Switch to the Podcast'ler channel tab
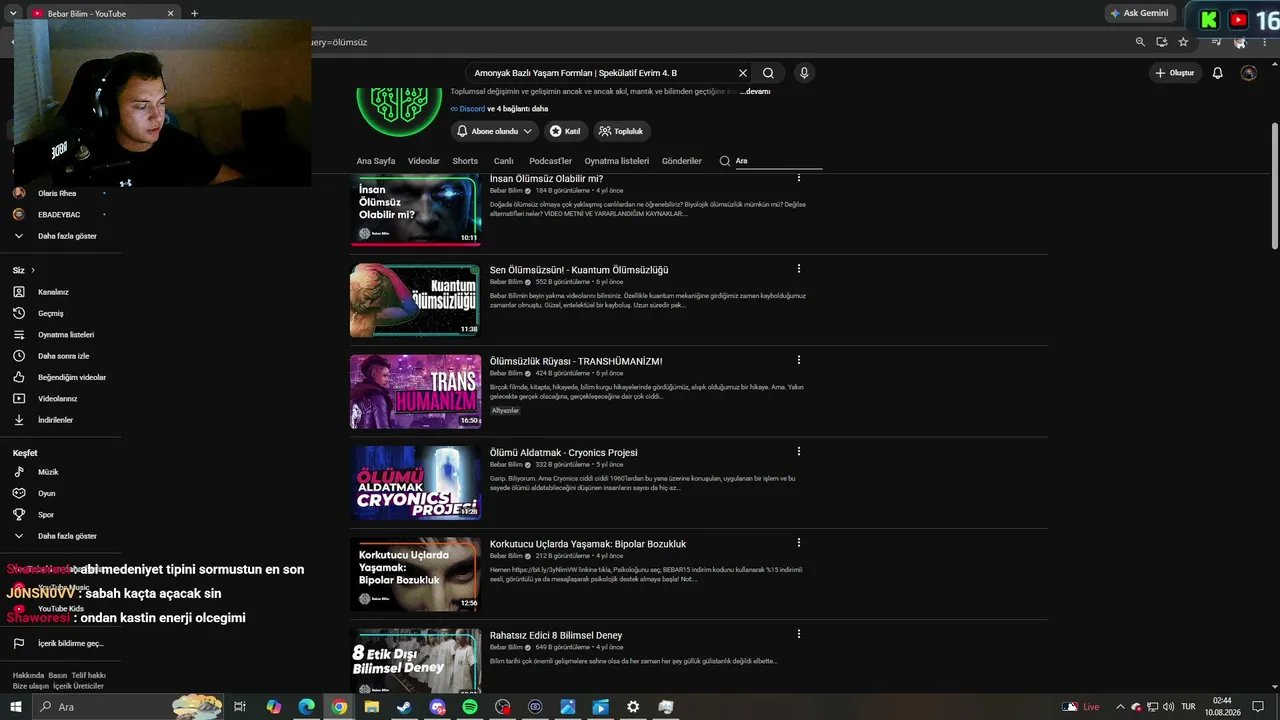The image size is (1280, 720). (550, 161)
